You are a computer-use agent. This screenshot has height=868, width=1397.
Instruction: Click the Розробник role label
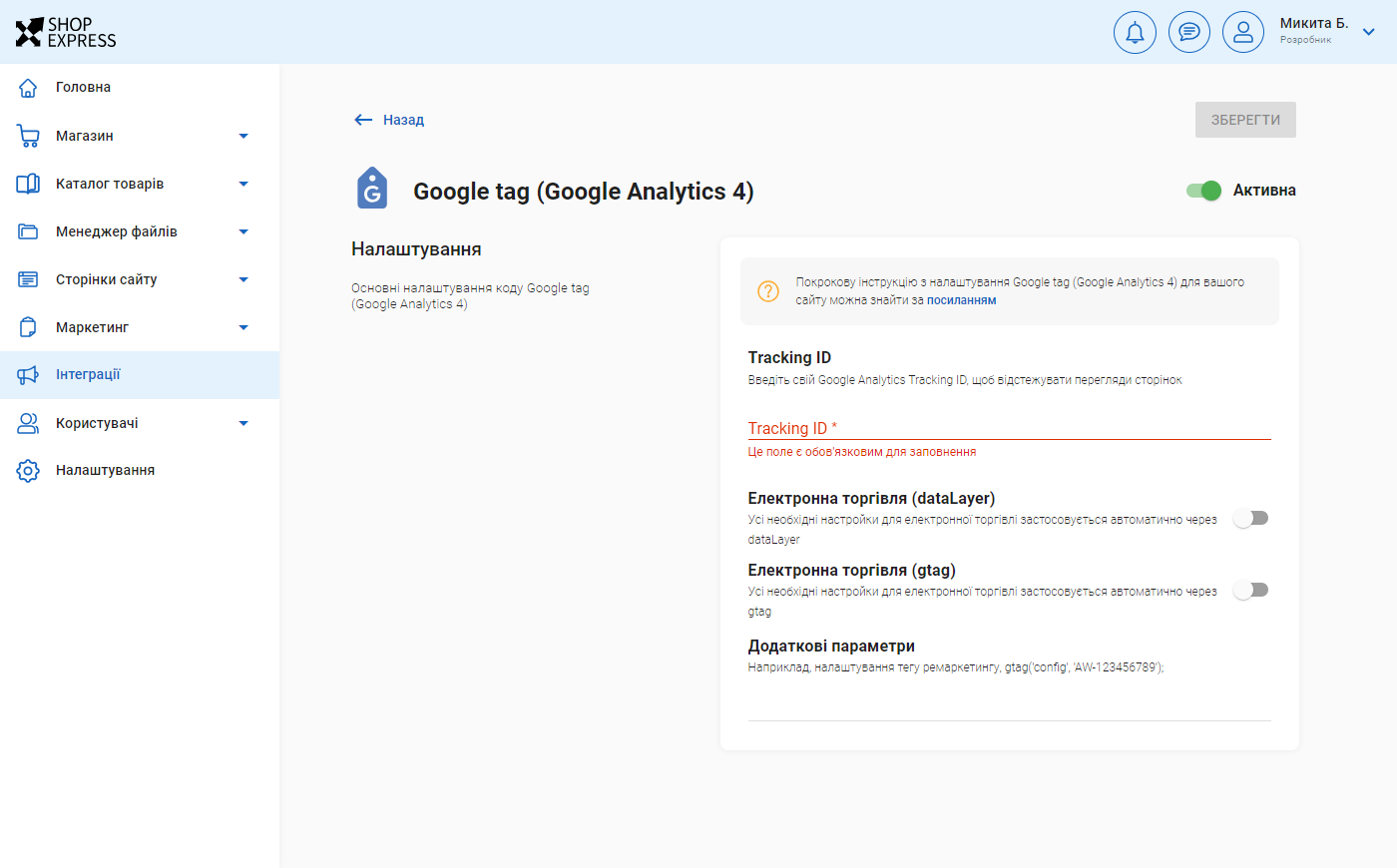pos(1305,40)
